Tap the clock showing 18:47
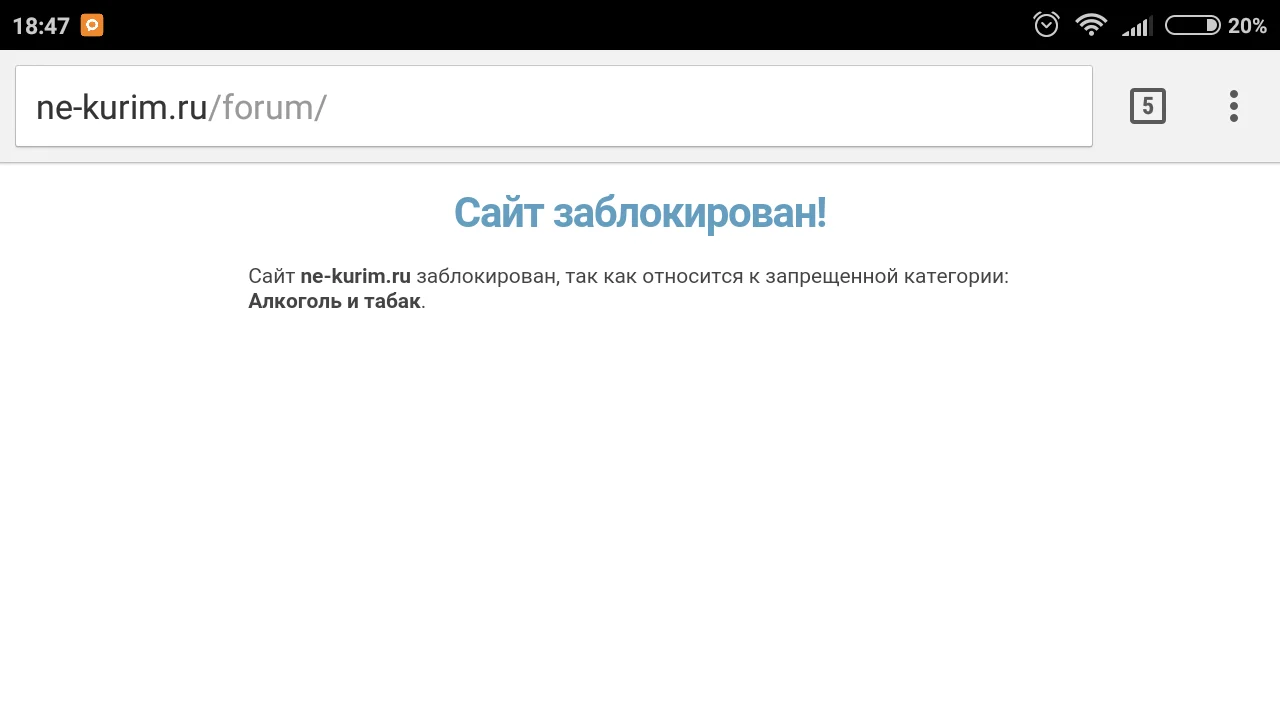The width and height of the screenshot is (1280, 720). (x=42, y=24)
